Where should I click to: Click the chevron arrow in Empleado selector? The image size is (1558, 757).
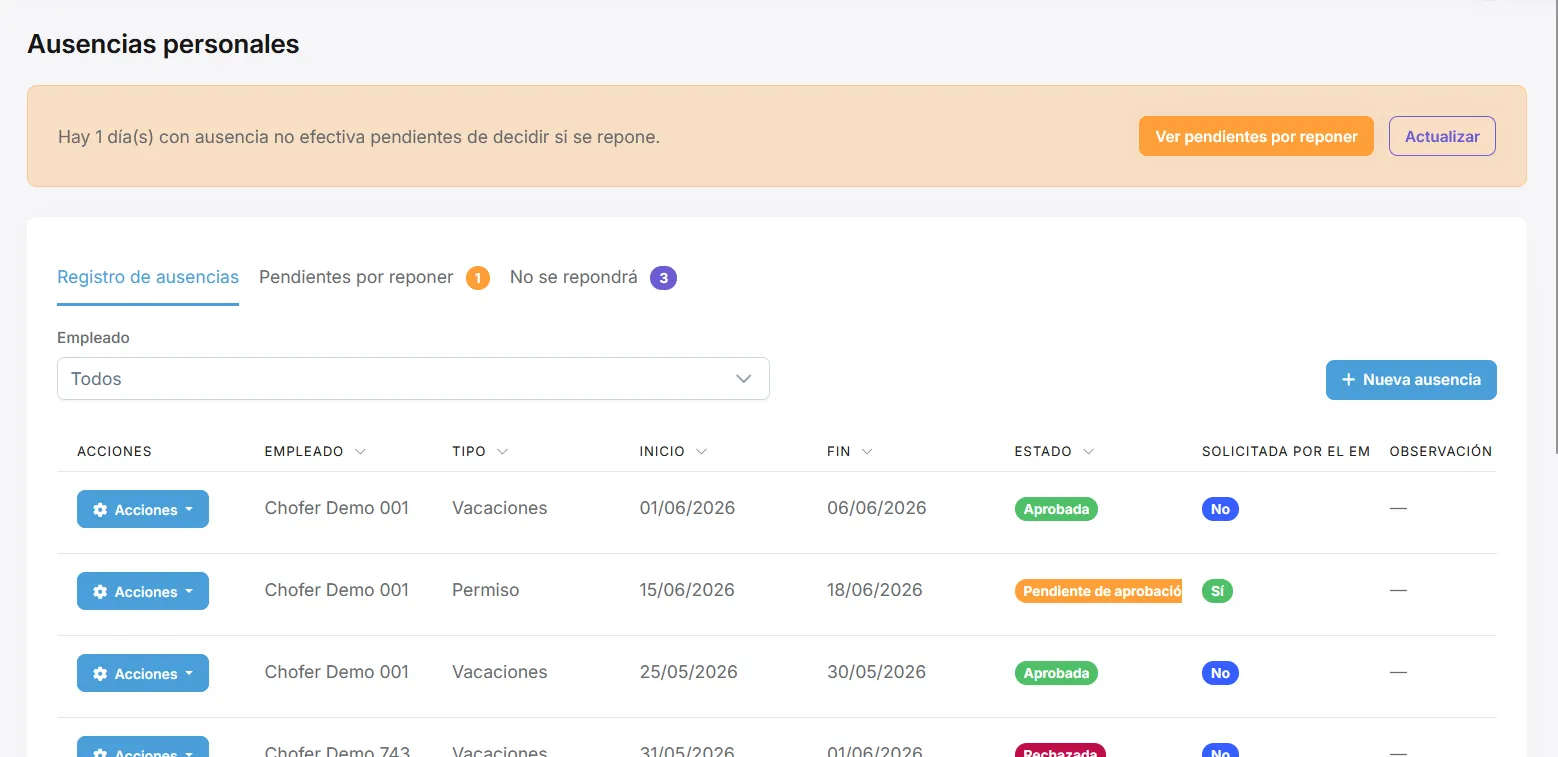[x=743, y=379]
